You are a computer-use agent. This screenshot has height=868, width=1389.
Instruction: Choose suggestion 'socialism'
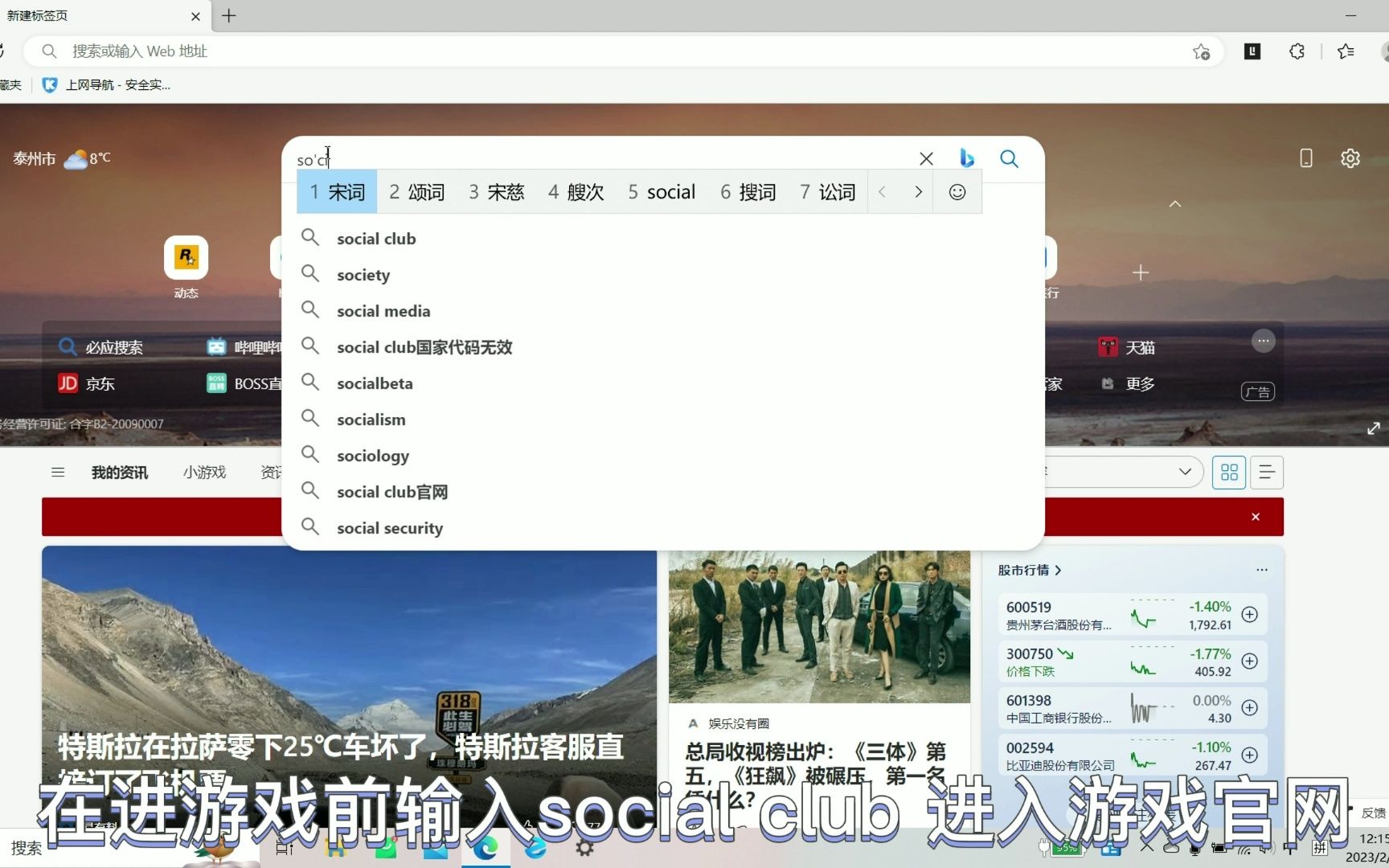pos(663,420)
